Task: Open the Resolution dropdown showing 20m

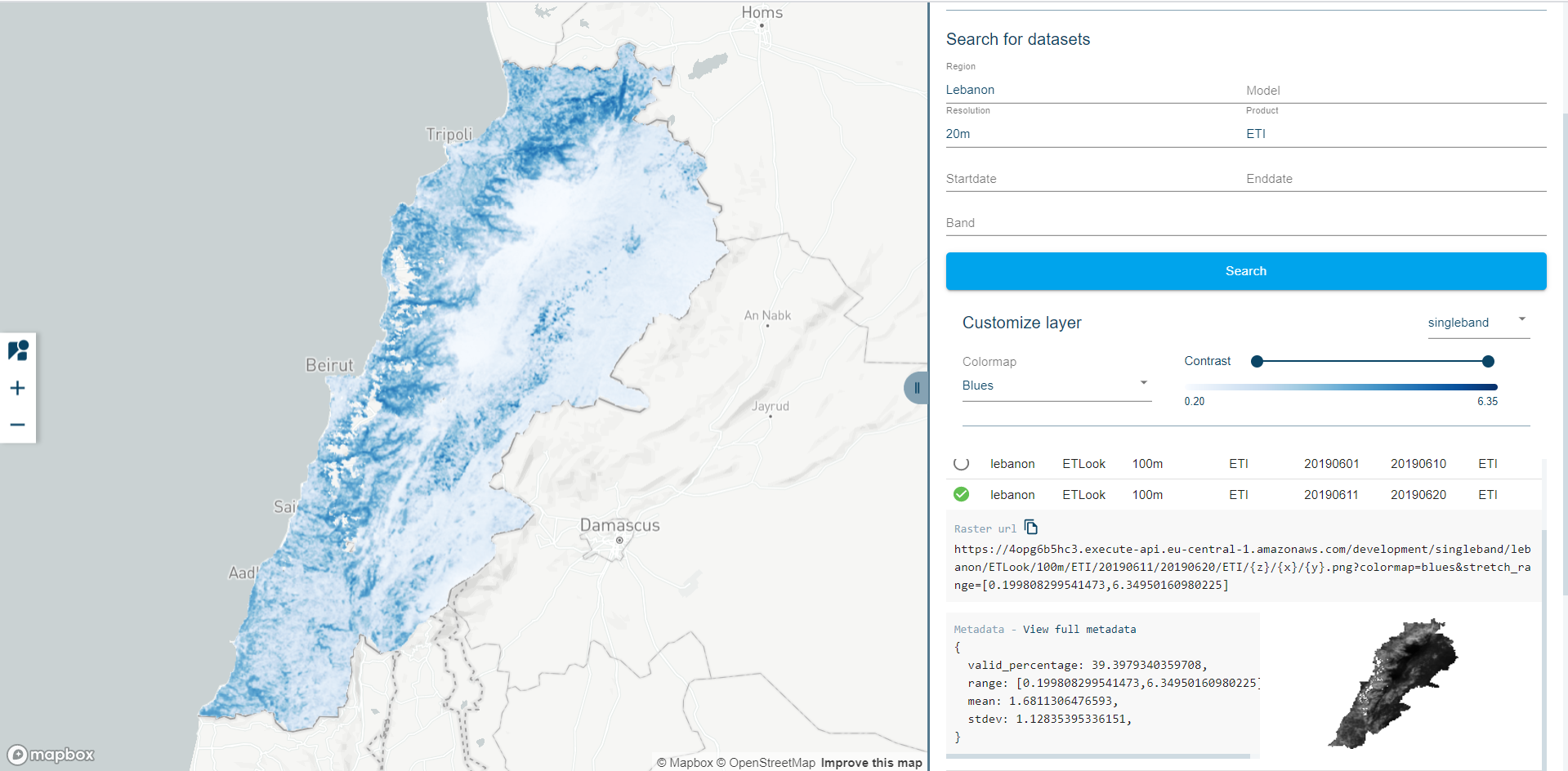Action: click(x=1095, y=134)
